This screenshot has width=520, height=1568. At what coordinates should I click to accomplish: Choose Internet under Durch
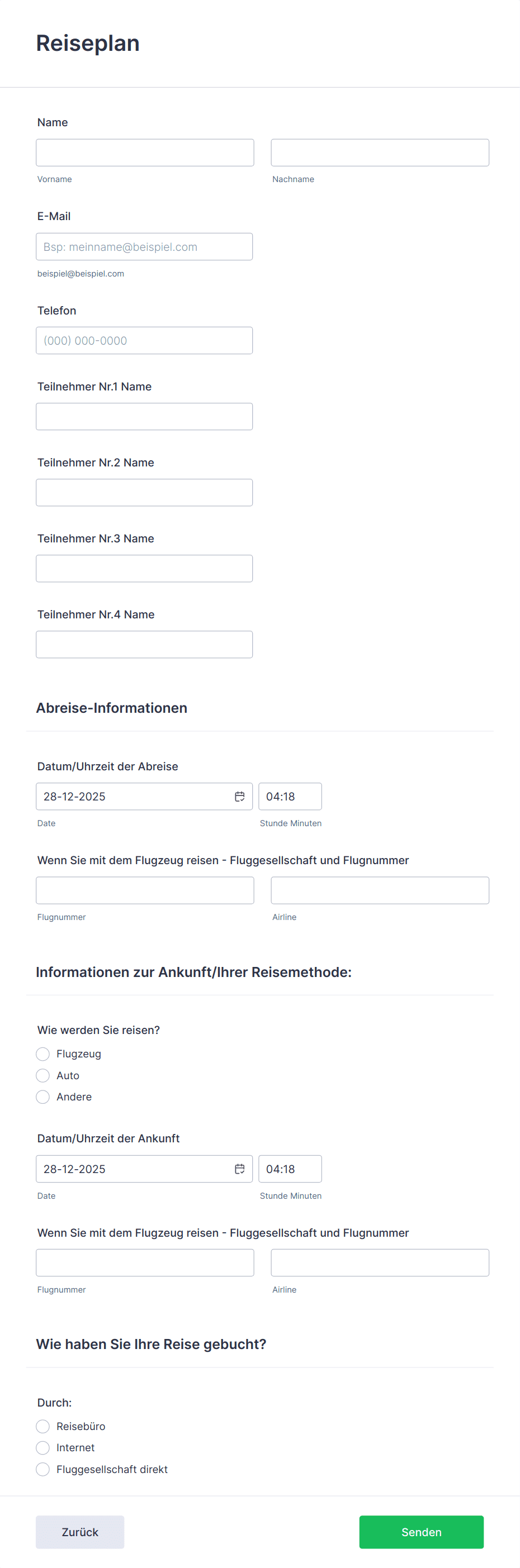pyautogui.click(x=42, y=1447)
